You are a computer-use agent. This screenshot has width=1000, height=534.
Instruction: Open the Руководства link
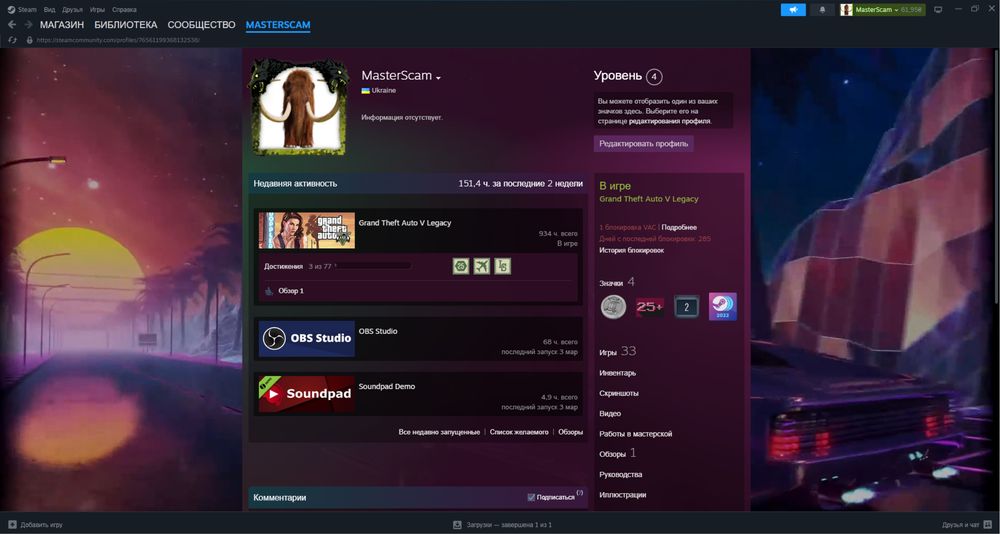(621, 475)
